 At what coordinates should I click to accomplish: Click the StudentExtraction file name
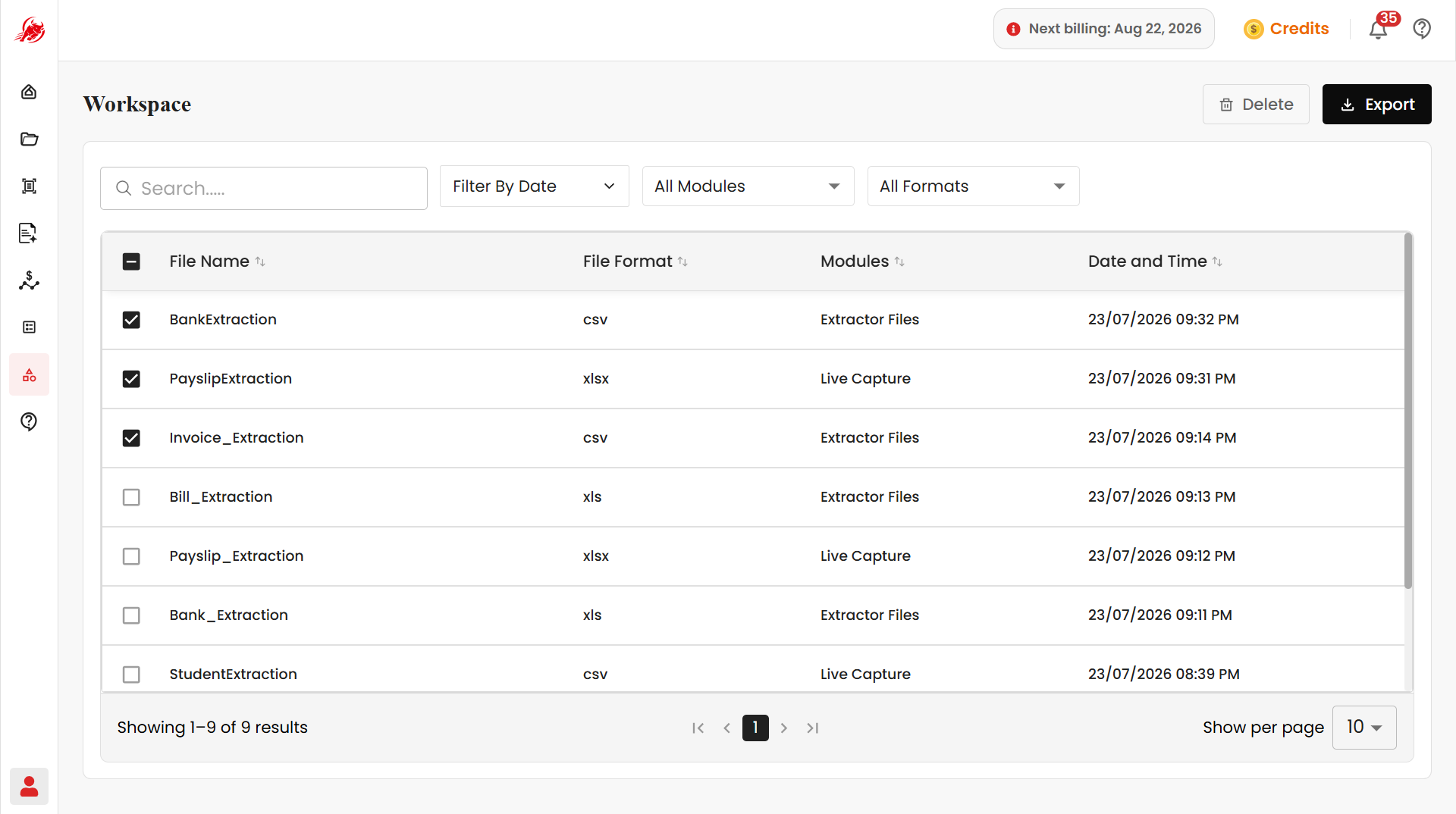click(x=234, y=675)
